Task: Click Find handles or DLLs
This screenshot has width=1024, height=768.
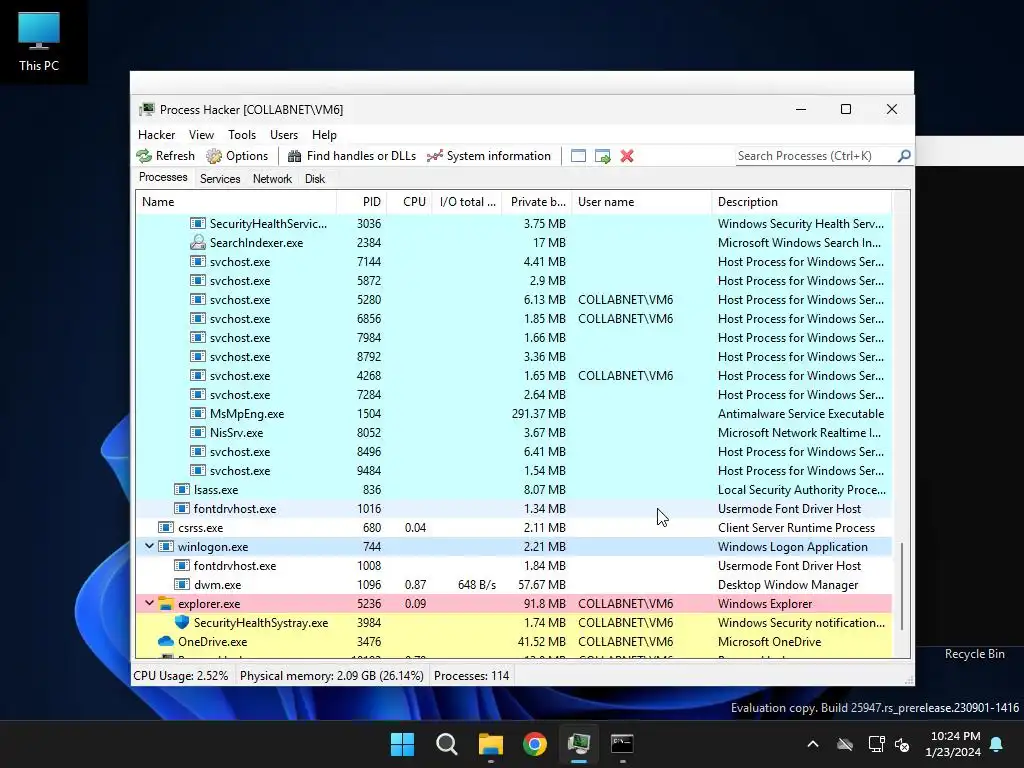Action: 351,156
